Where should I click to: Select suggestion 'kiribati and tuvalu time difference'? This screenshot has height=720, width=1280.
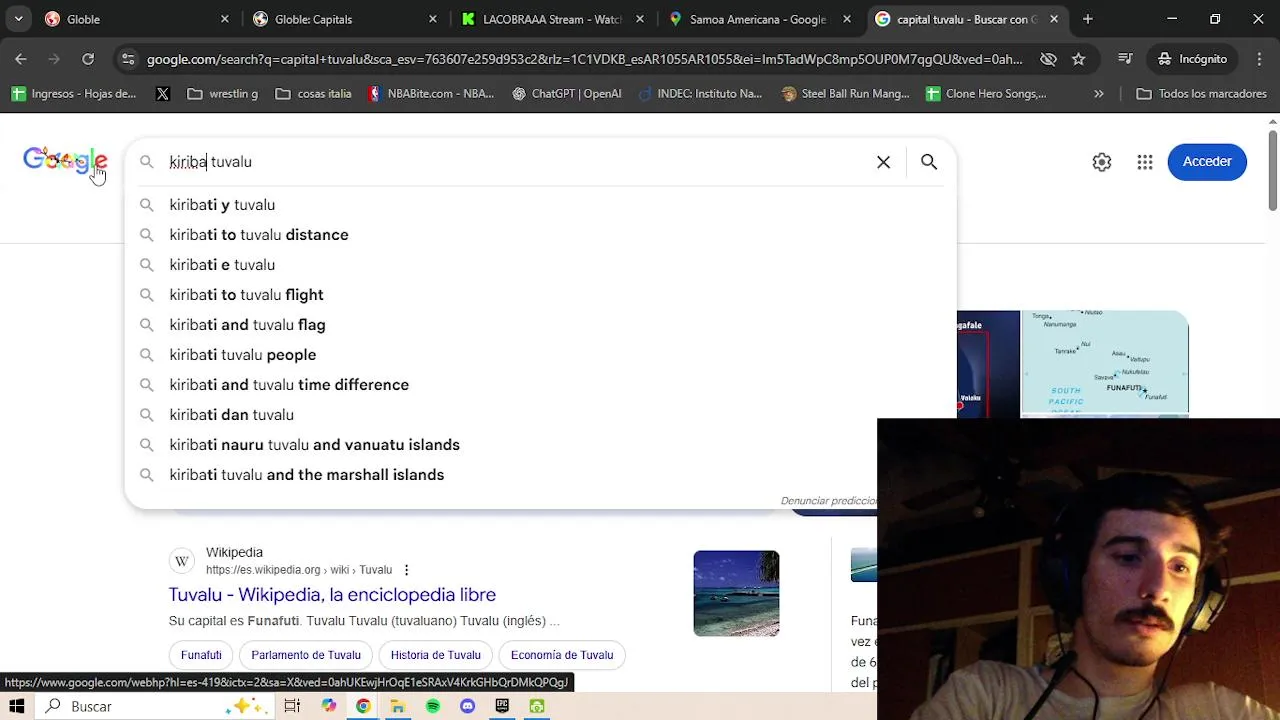pos(540,385)
